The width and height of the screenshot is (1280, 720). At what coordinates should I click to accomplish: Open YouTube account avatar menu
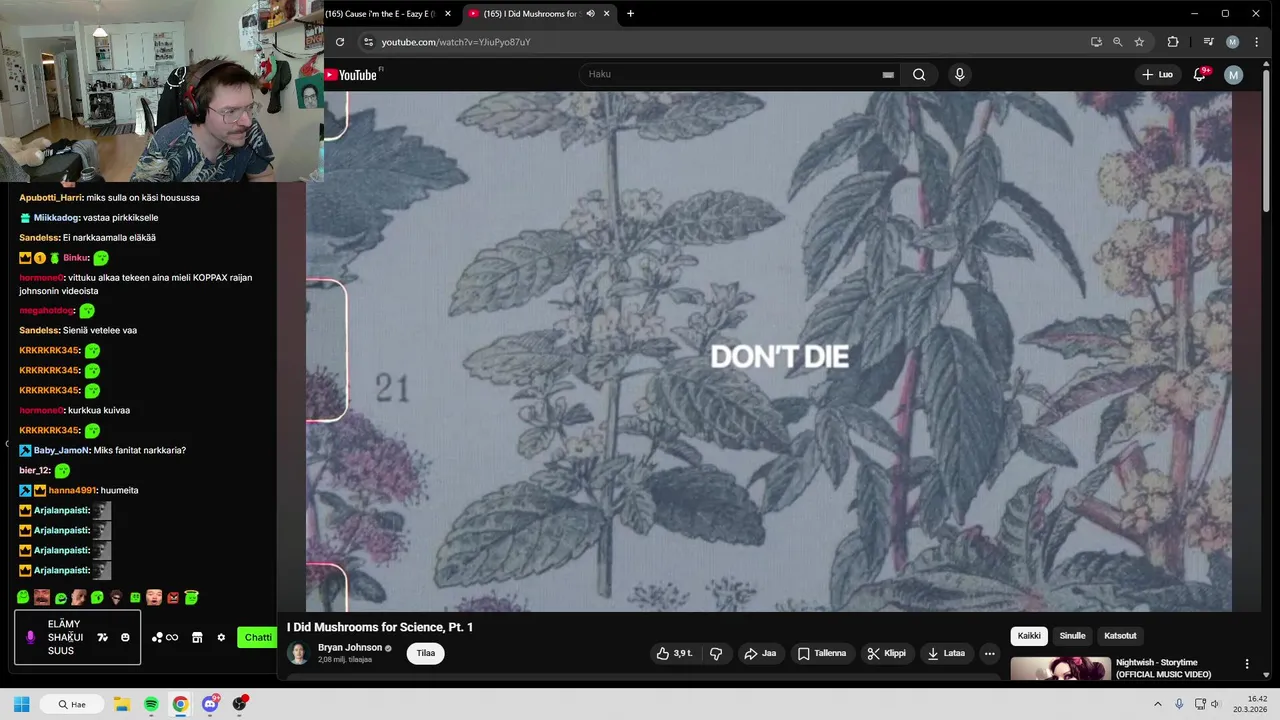click(x=1234, y=74)
